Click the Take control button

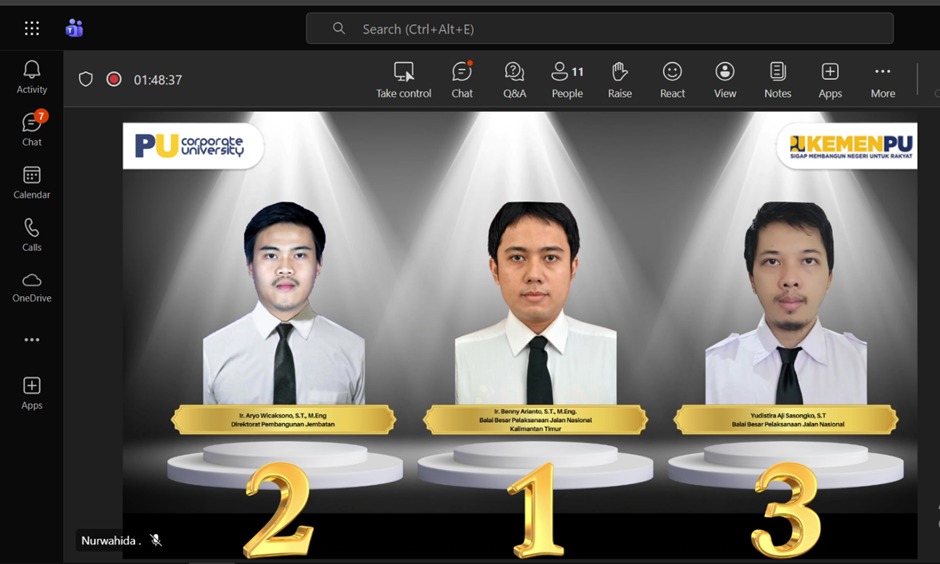[404, 79]
